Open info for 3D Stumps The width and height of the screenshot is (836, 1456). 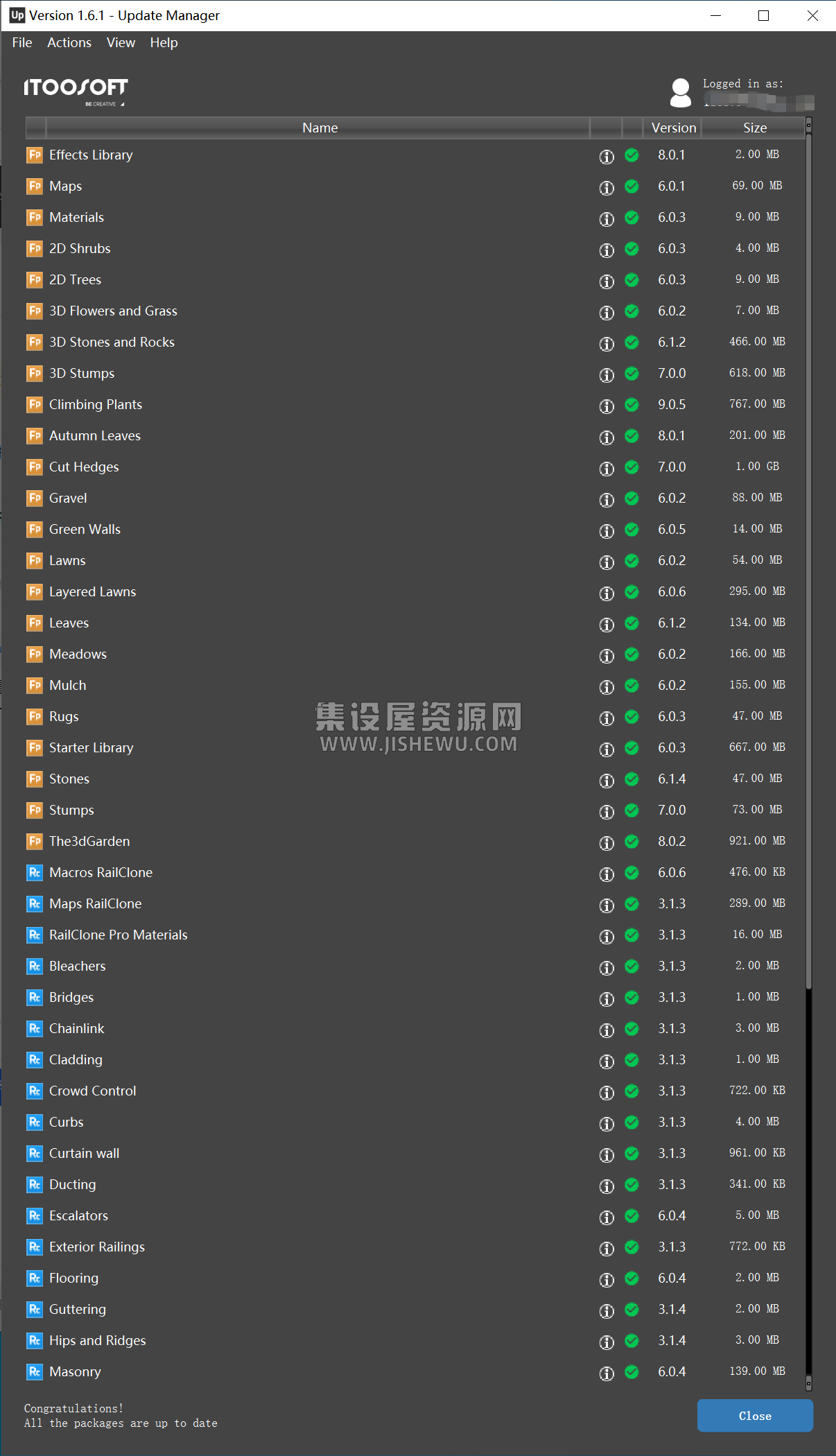607,374
